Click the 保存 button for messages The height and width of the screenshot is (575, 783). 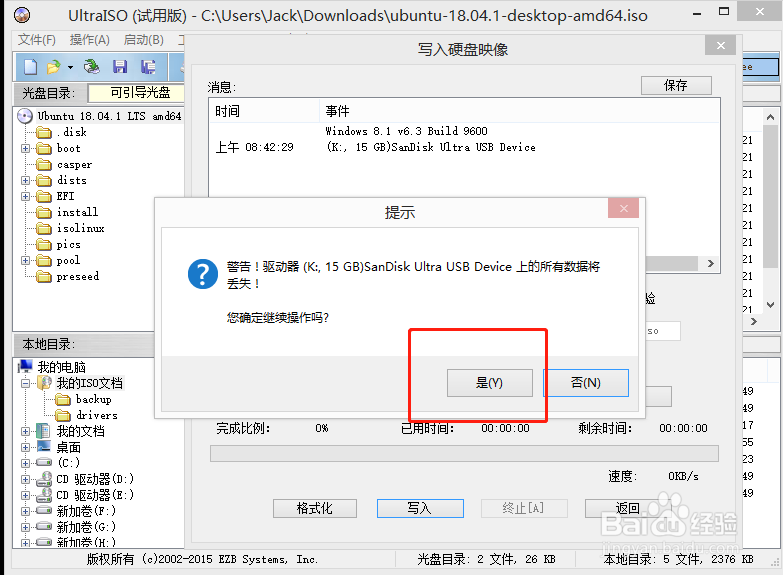coord(676,85)
